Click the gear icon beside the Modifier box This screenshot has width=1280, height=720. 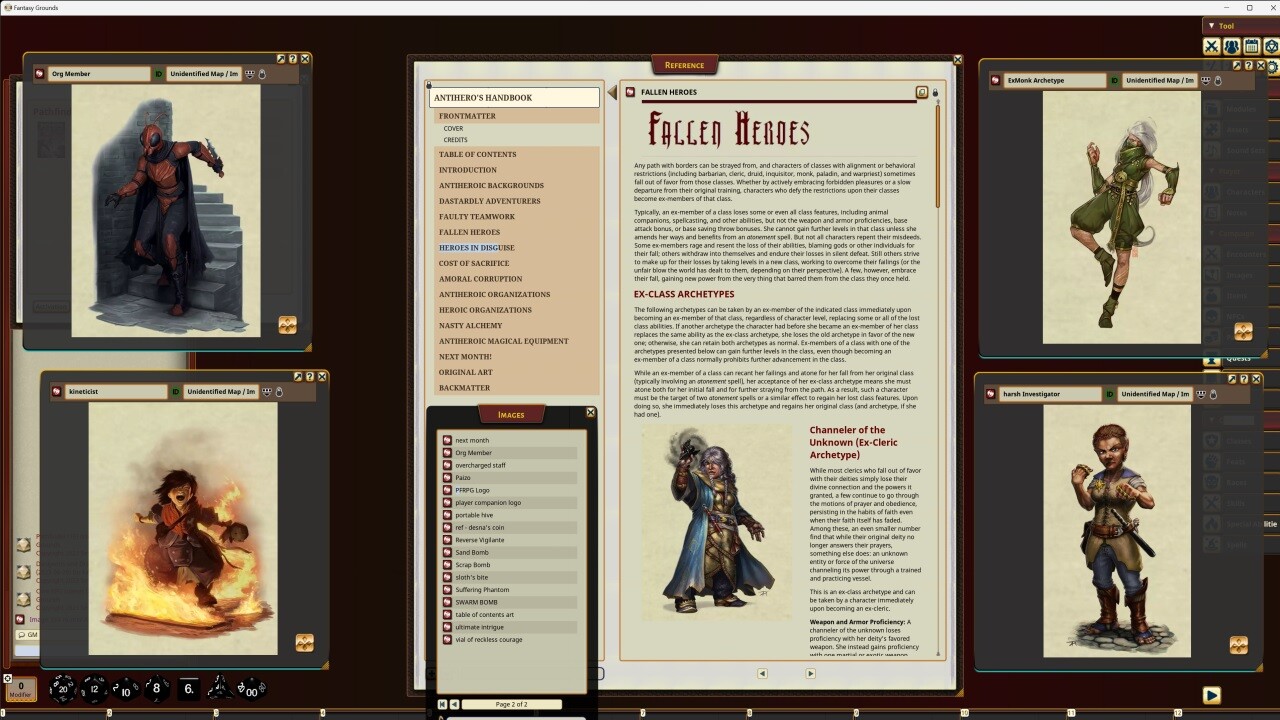click(8, 679)
